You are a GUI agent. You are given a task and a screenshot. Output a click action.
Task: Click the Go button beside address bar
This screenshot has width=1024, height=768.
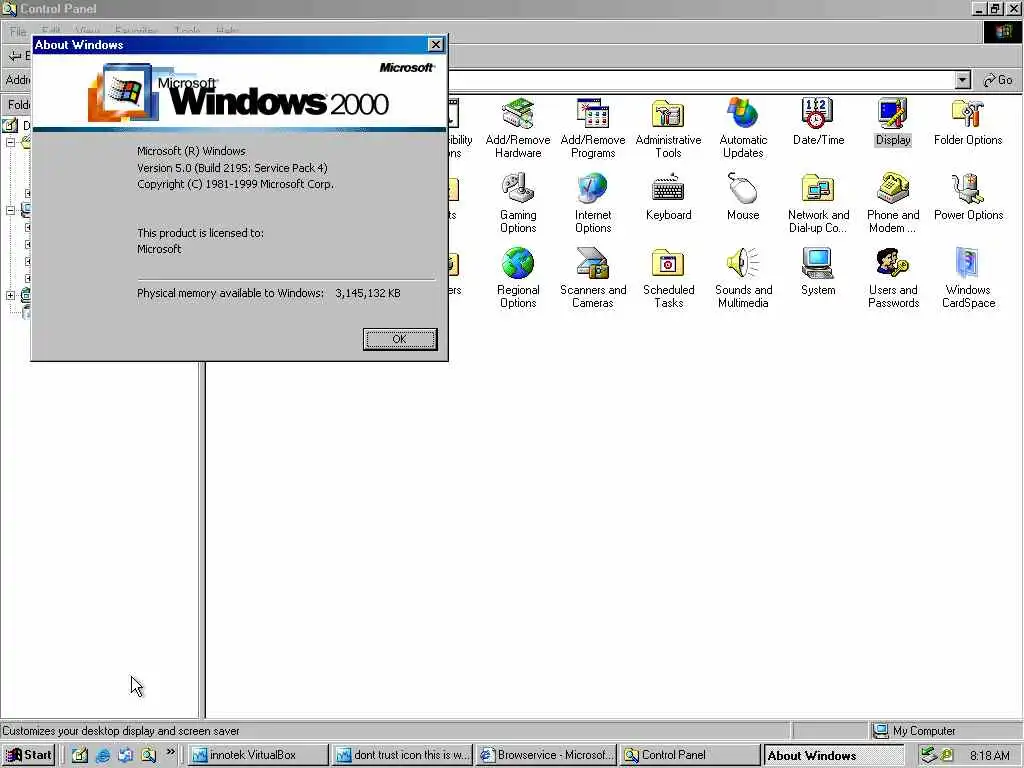point(999,80)
